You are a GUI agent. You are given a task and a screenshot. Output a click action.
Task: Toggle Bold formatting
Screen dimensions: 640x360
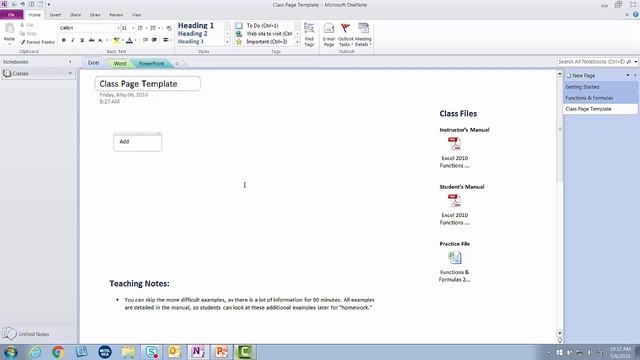[64, 40]
